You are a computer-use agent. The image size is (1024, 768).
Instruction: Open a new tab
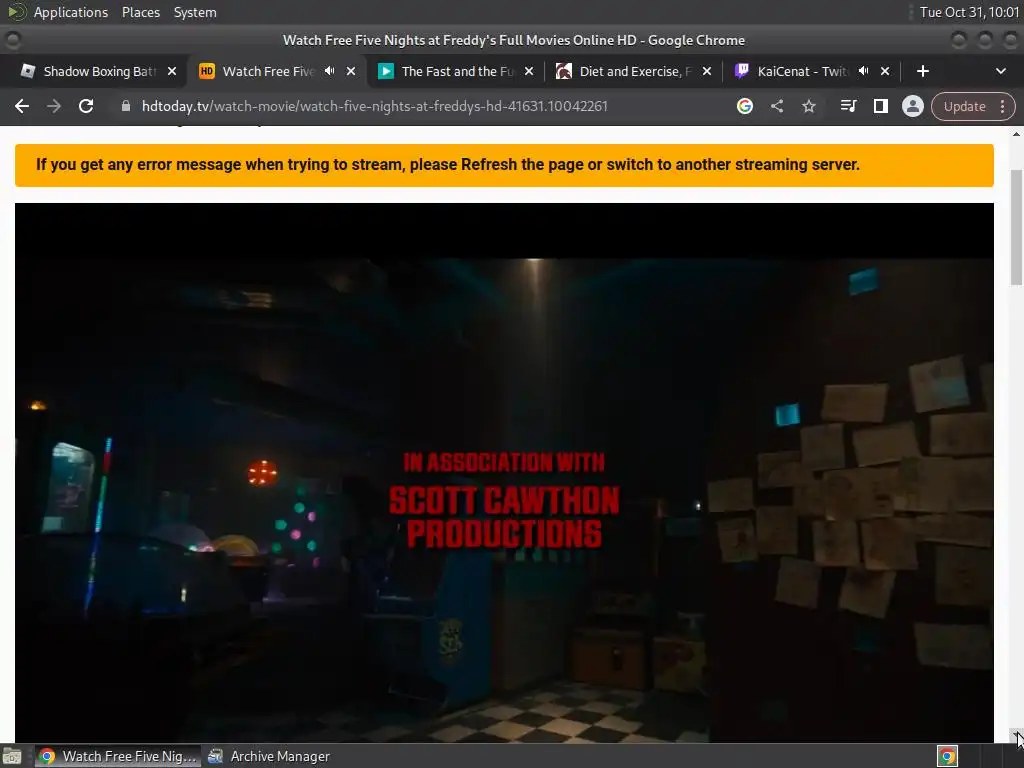tap(922, 71)
